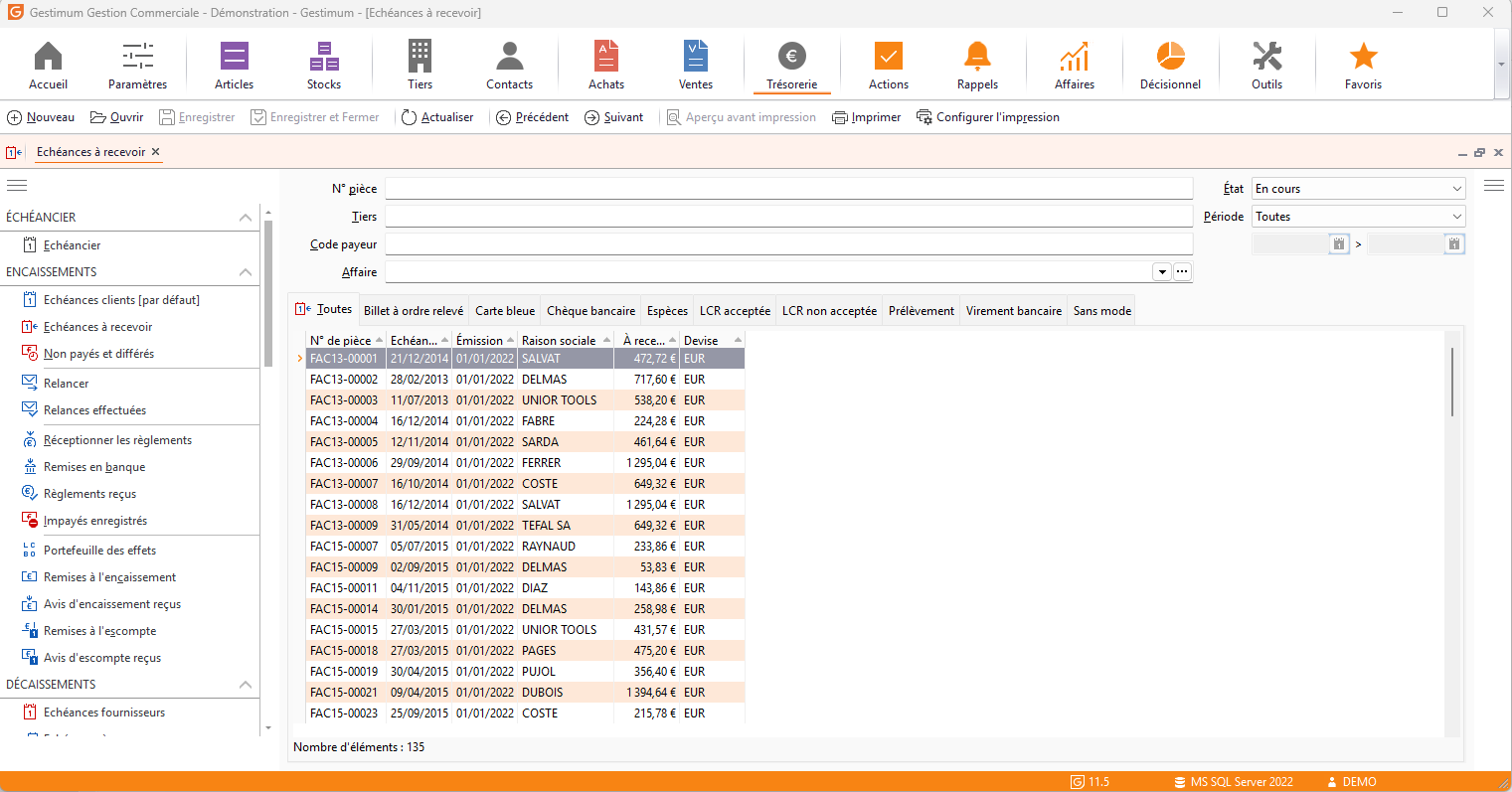Switch to Espèces tab
The width and height of the screenshot is (1512, 792).
[667, 311]
